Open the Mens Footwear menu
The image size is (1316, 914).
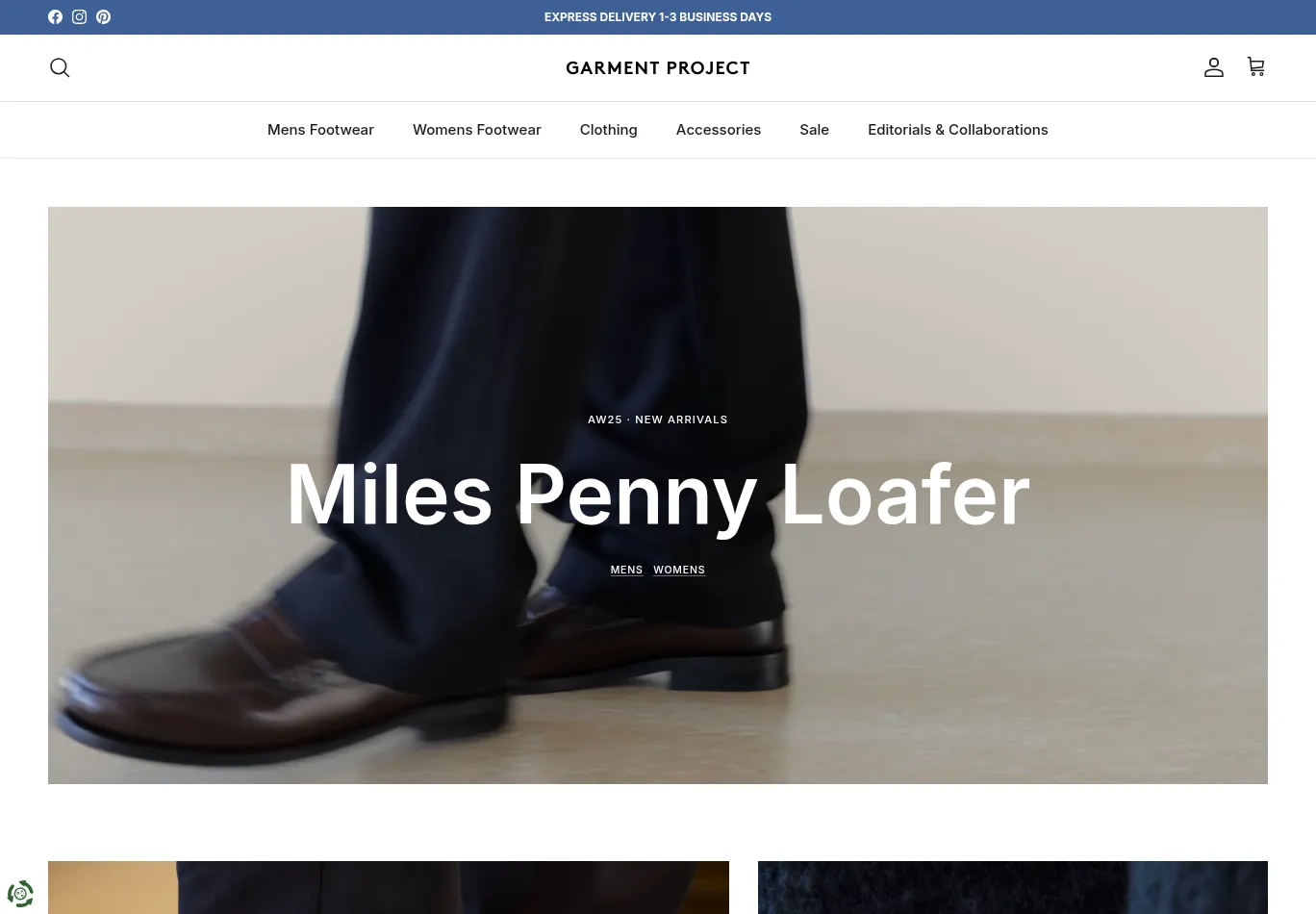click(320, 130)
